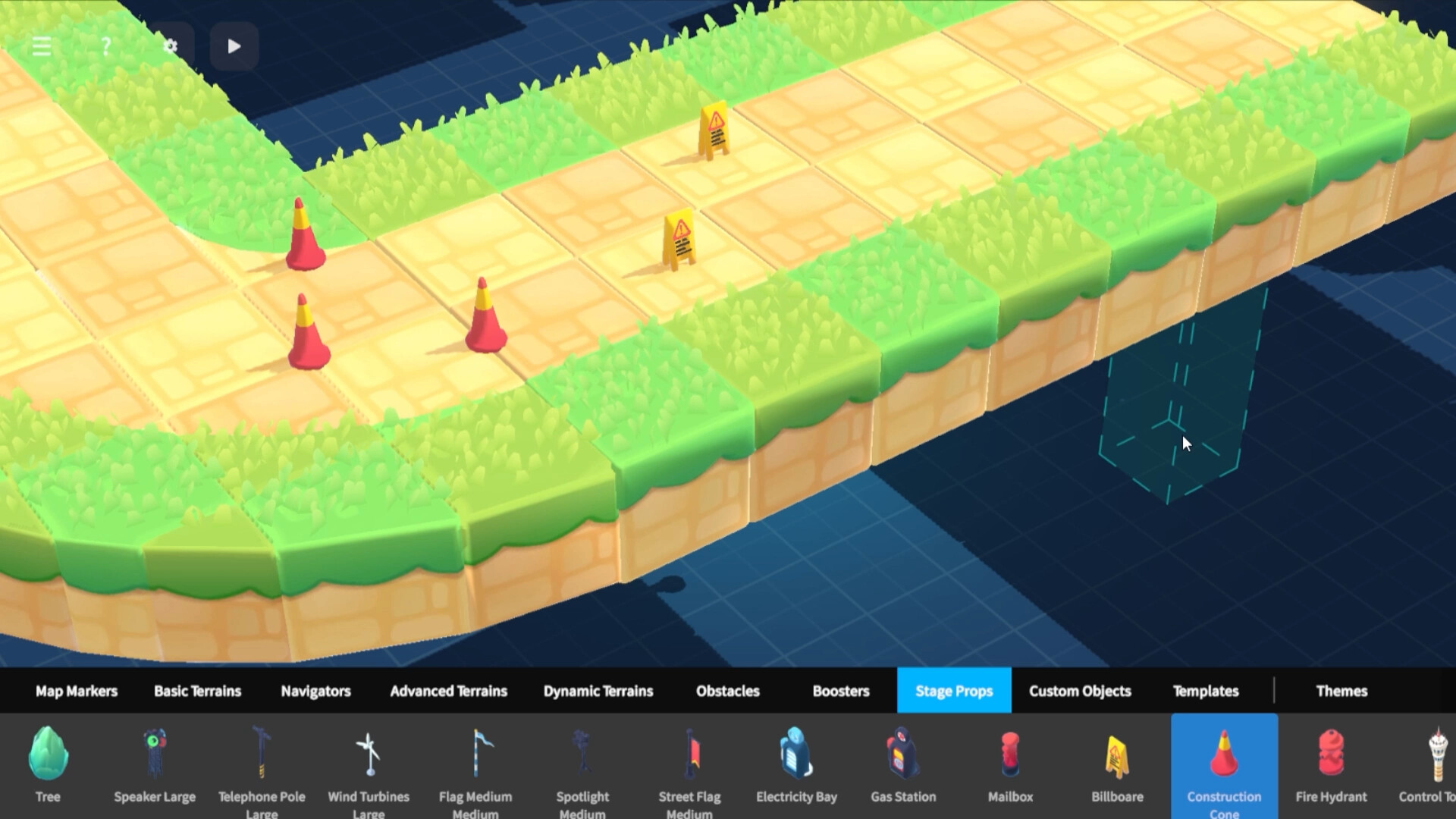Open the Basic Terrains tab
Image resolution: width=1456 pixels, height=819 pixels.
pos(197,691)
